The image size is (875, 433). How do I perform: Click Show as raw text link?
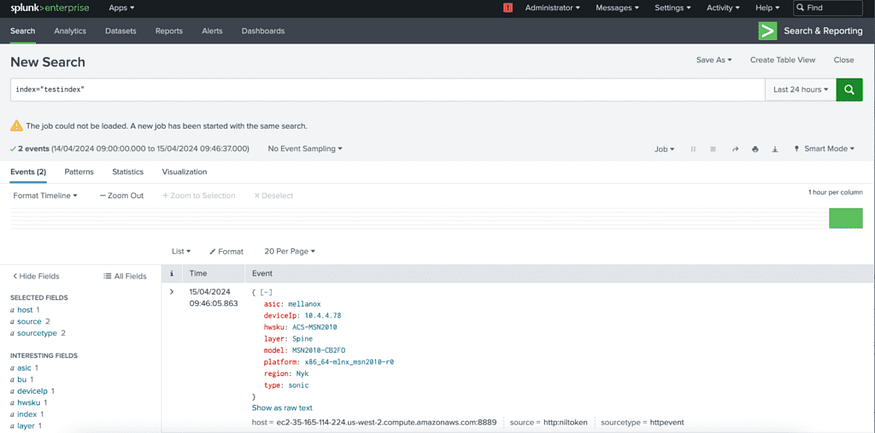[x=282, y=408]
